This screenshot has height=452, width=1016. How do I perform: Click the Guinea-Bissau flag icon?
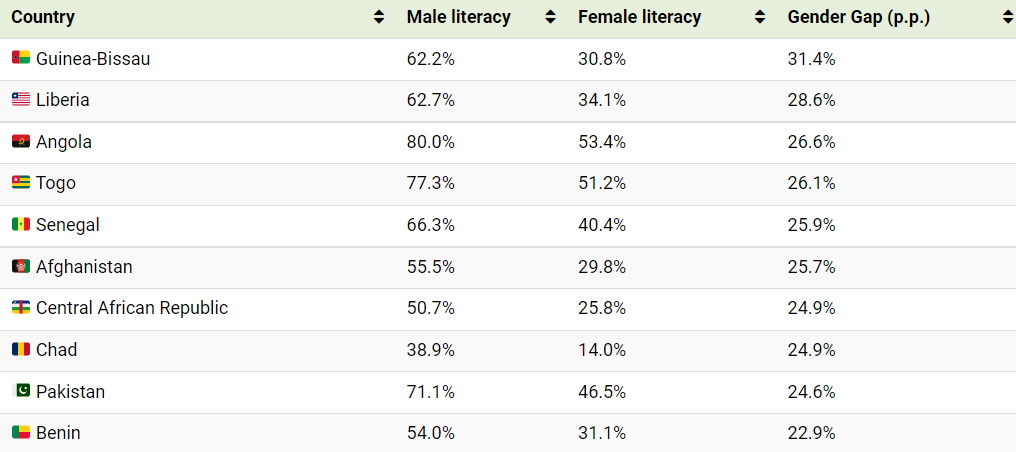21,59
